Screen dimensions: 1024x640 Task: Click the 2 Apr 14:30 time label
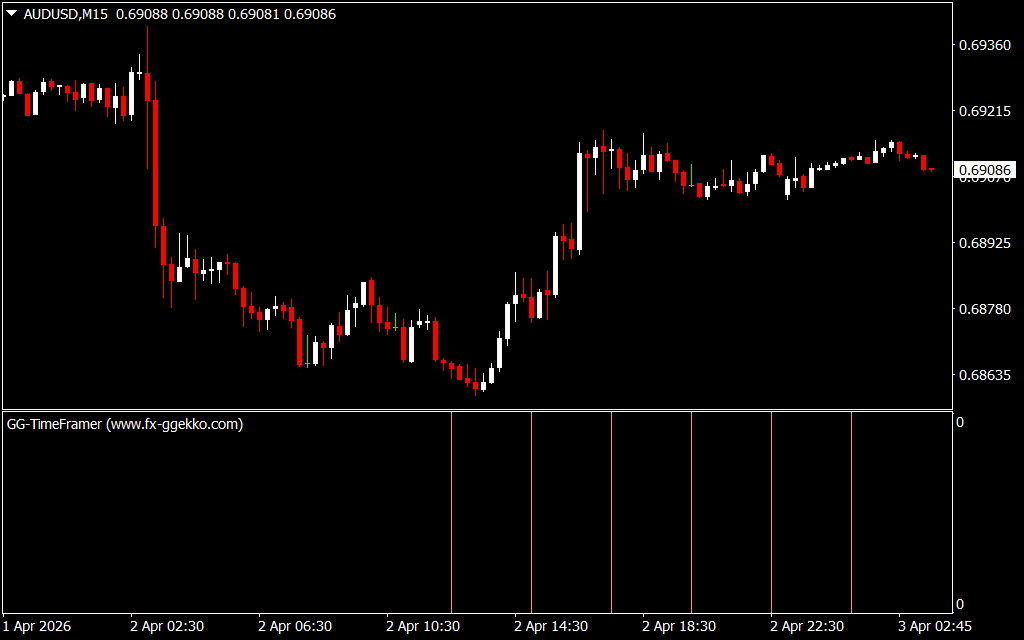point(551,626)
